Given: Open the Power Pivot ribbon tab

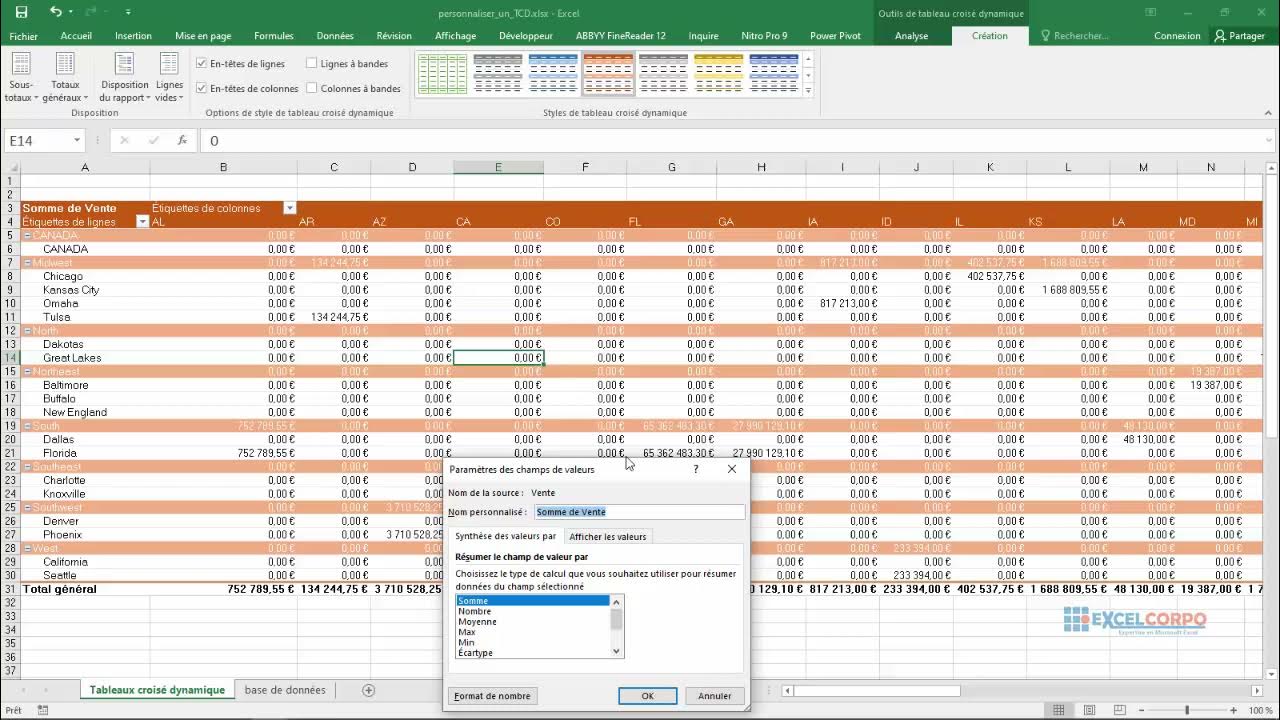Looking at the screenshot, I should pos(835,36).
